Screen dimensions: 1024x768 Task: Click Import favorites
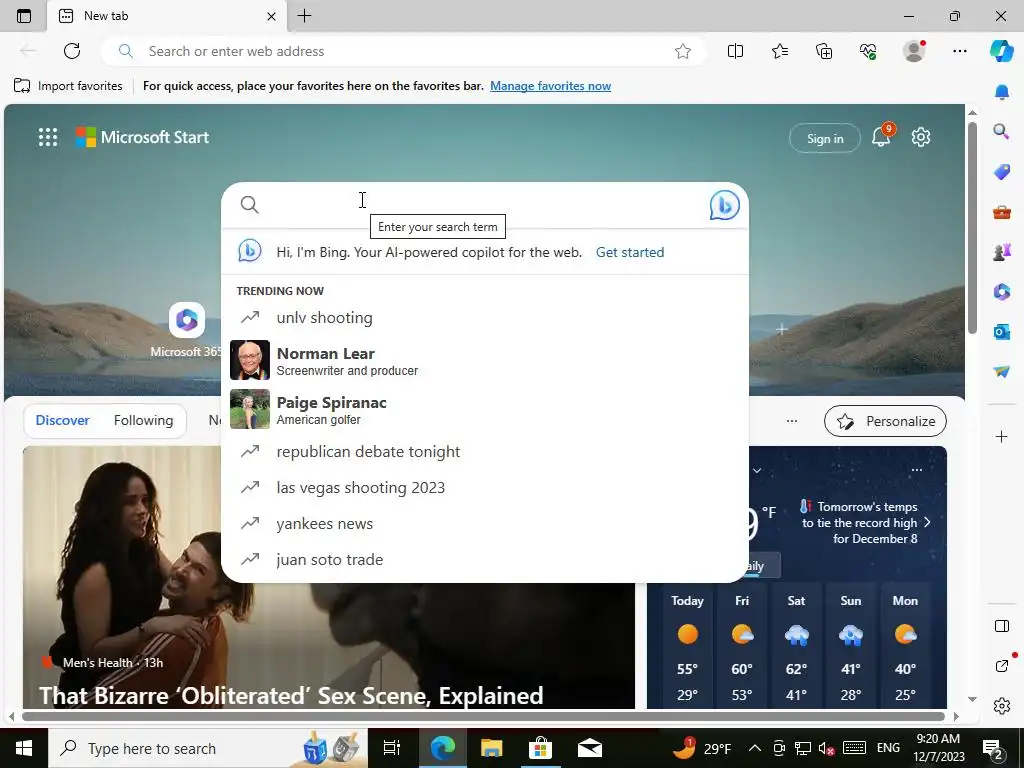tap(68, 86)
